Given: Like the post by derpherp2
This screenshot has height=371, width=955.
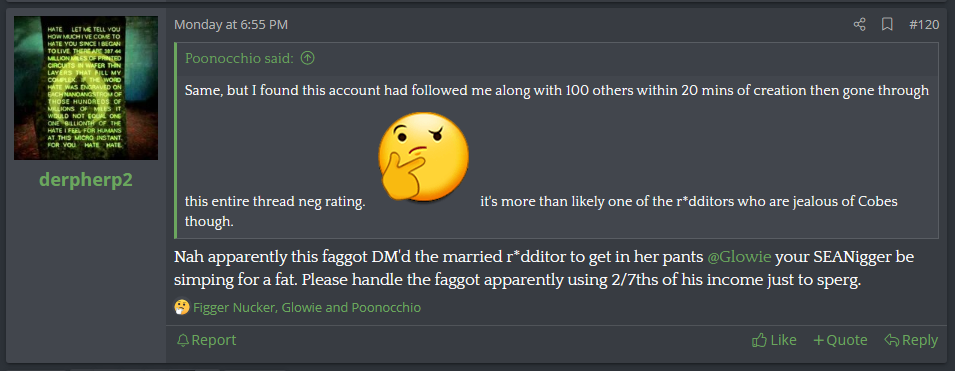Looking at the screenshot, I should (x=783, y=340).
